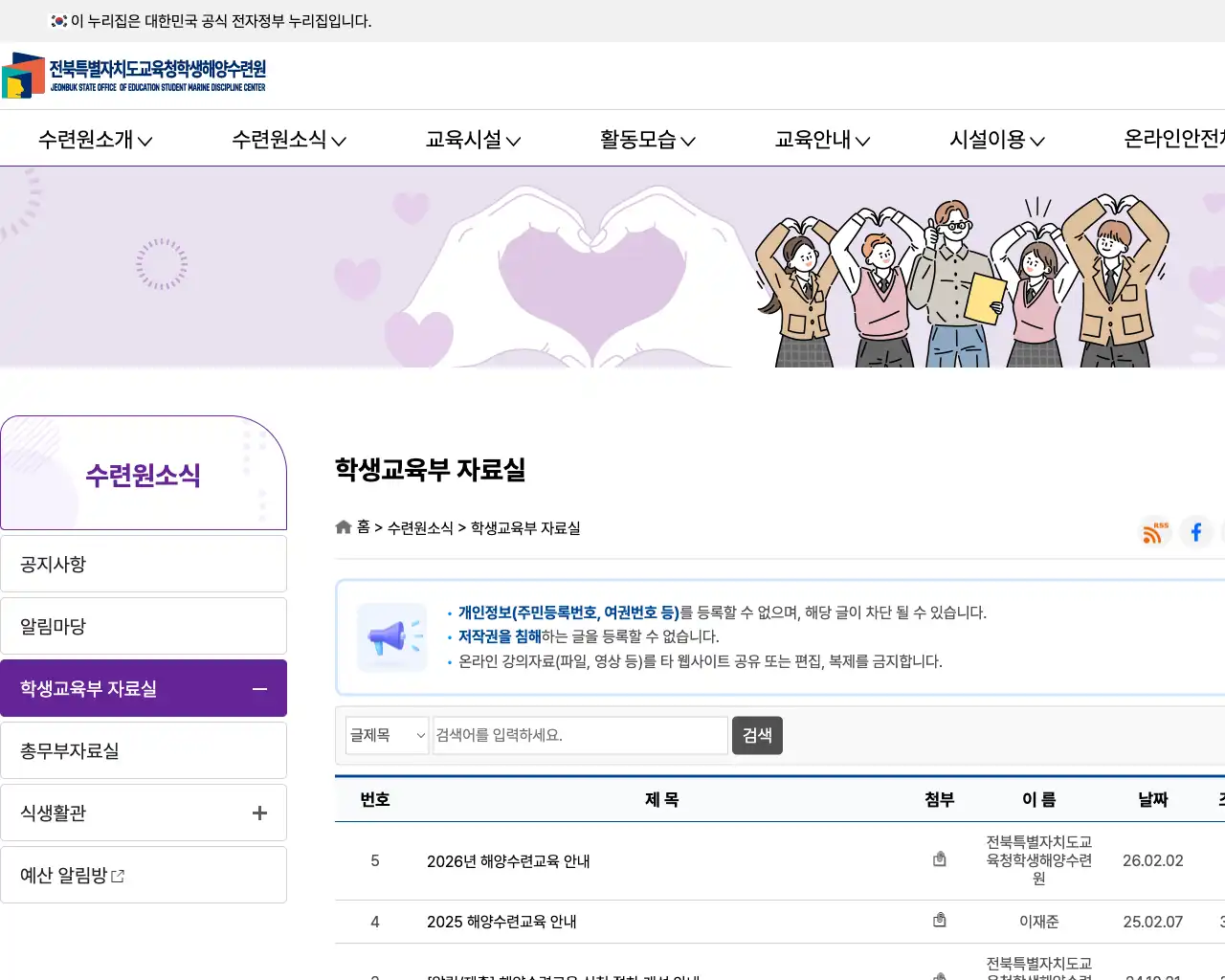Select 알림마당 from the sidebar
Image resolution: width=1225 pixels, height=980 pixels.
pyautogui.click(x=144, y=626)
